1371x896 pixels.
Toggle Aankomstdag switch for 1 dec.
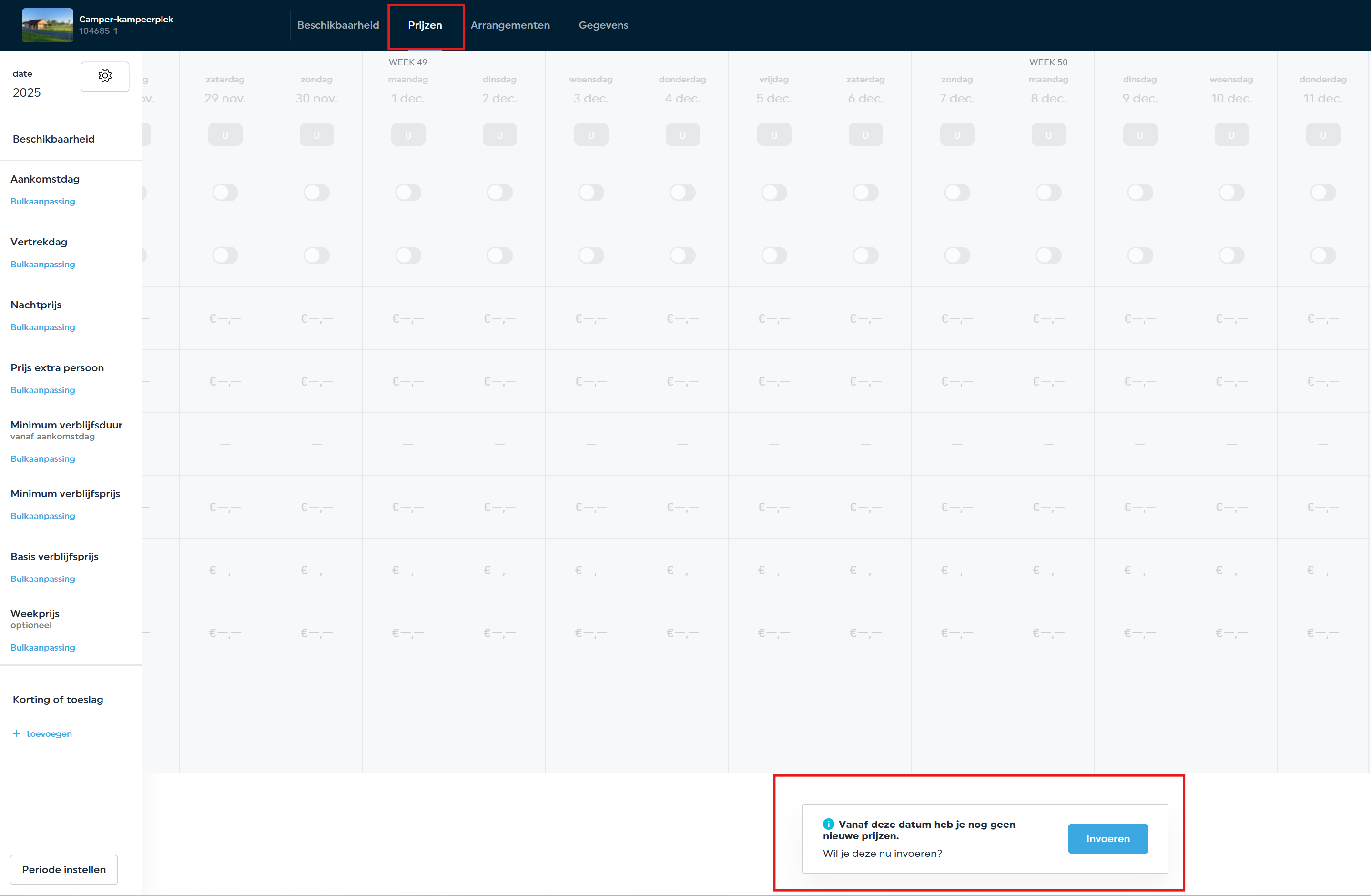point(408,193)
